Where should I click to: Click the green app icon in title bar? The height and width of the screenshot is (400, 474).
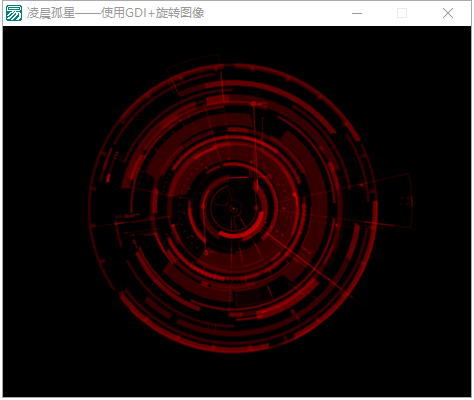[14, 13]
